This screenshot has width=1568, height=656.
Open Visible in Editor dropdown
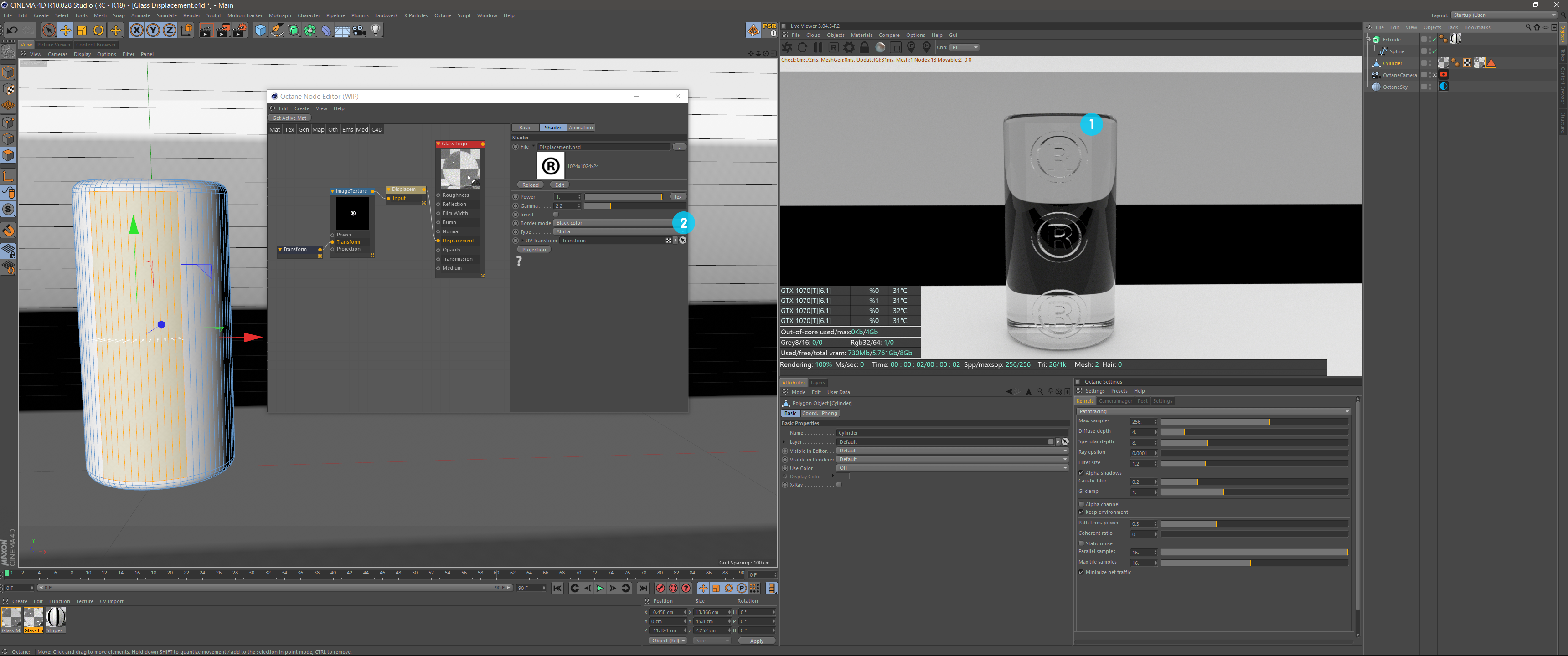(x=952, y=451)
